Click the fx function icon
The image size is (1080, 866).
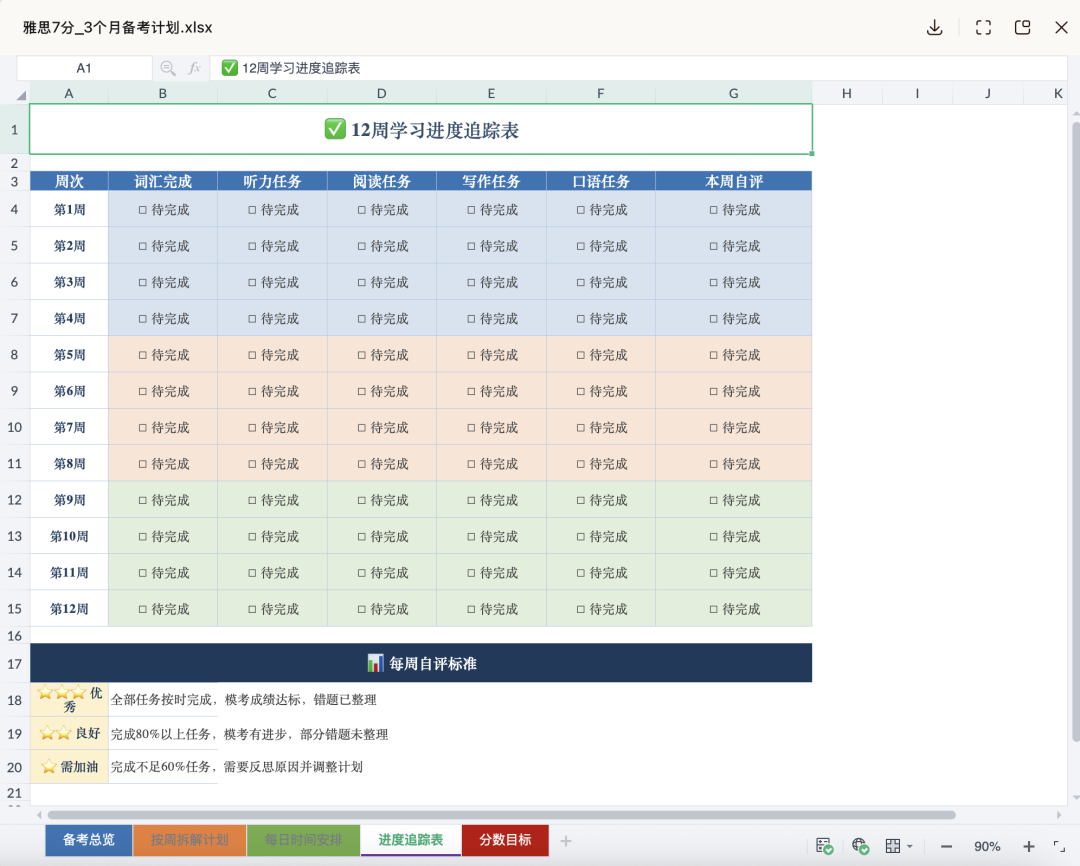tap(194, 68)
